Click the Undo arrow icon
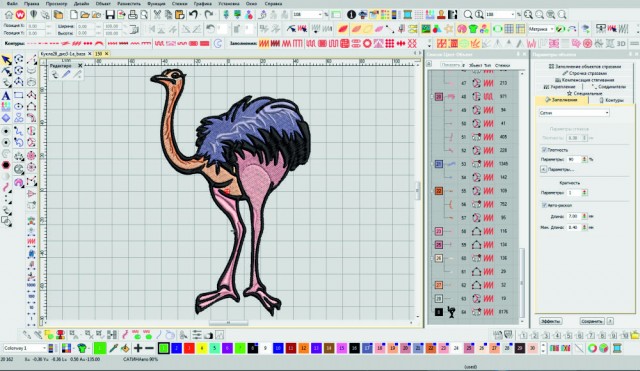This screenshot has width=640, height=371. point(193,15)
